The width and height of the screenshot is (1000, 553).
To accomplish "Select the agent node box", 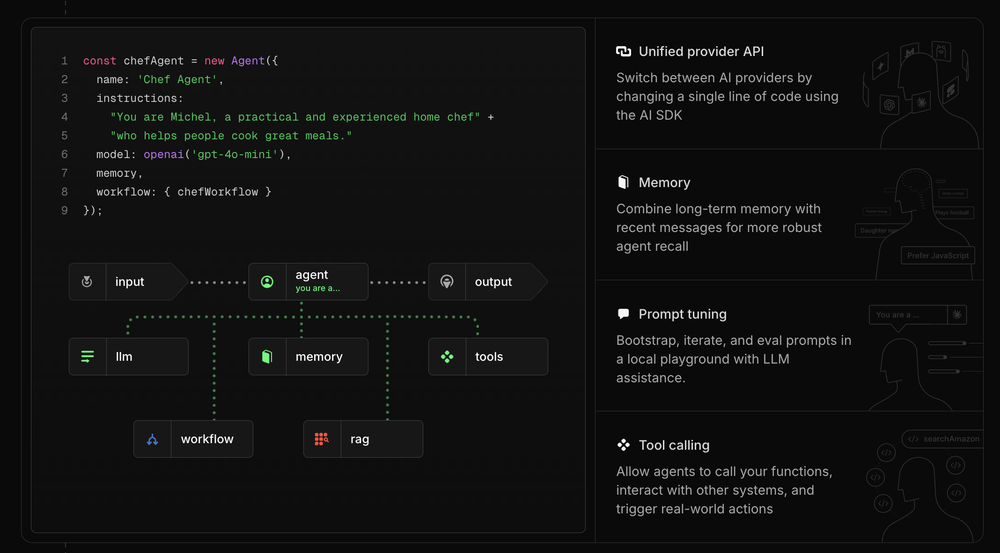I will pyautogui.click(x=308, y=282).
